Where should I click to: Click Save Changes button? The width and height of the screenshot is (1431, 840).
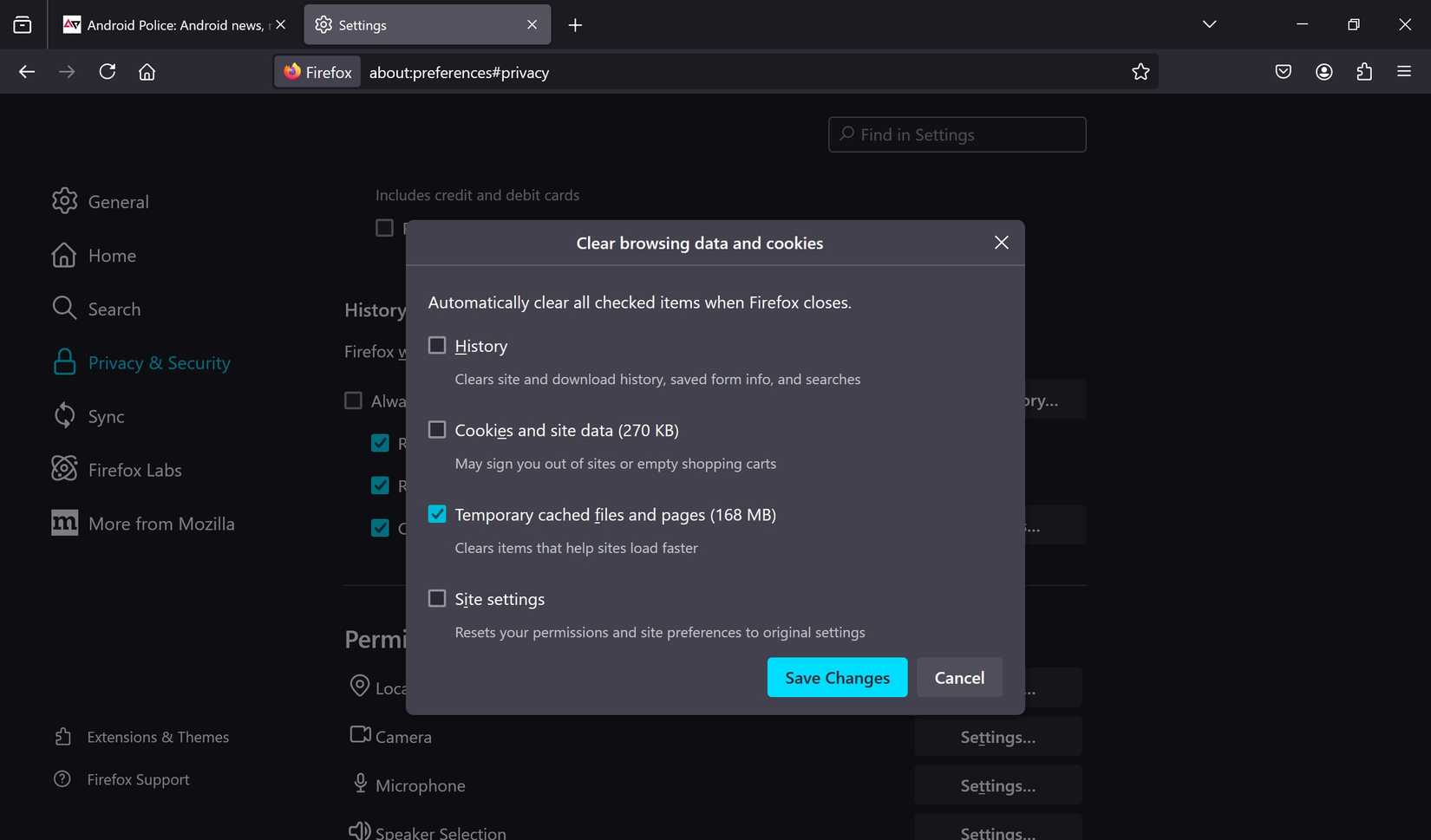pos(837,678)
